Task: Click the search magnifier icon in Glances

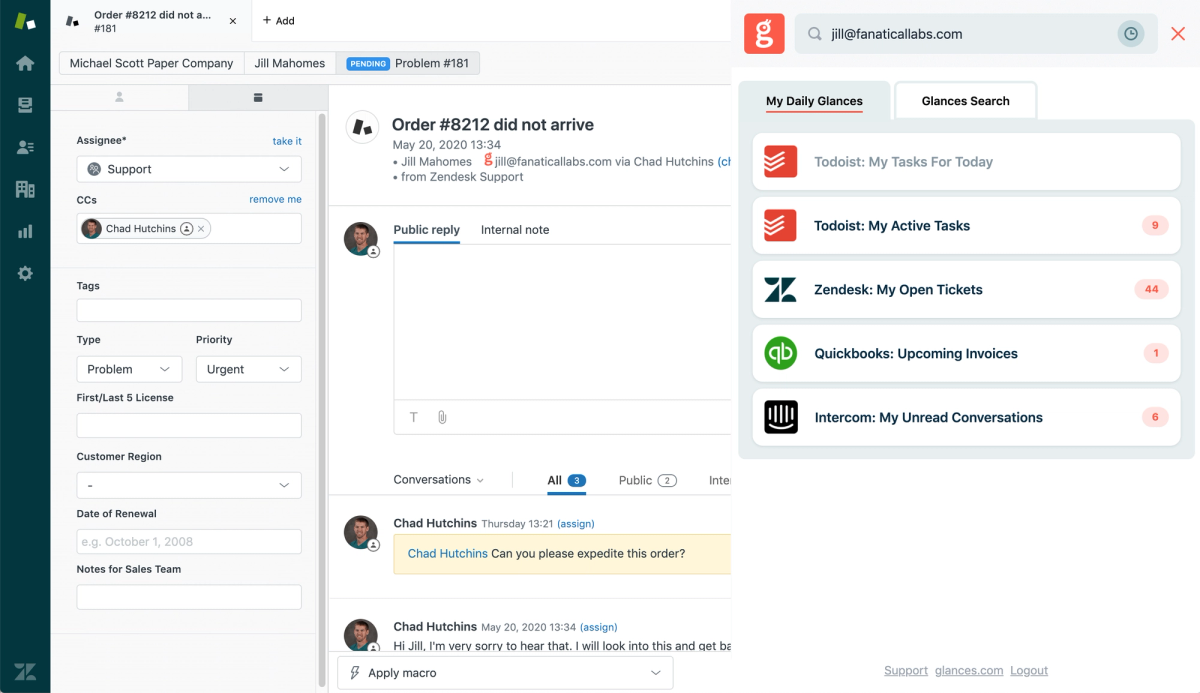Action: (815, 34)
